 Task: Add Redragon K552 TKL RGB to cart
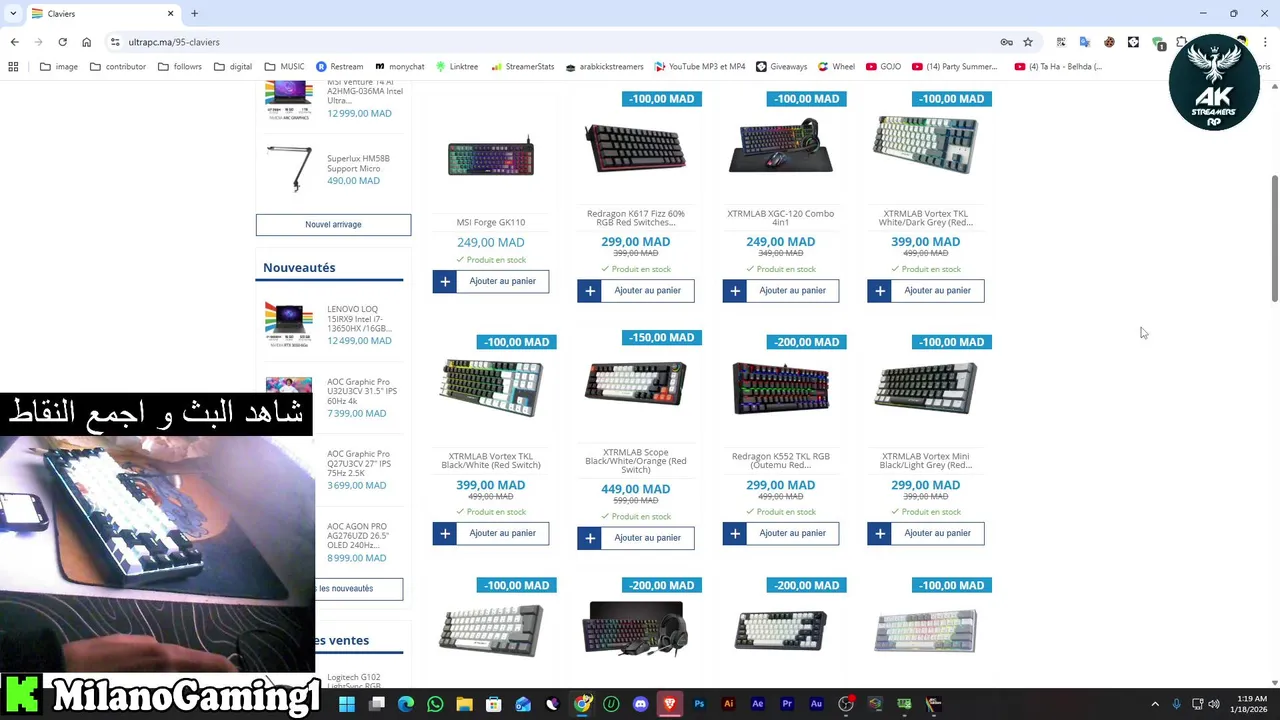781,533
